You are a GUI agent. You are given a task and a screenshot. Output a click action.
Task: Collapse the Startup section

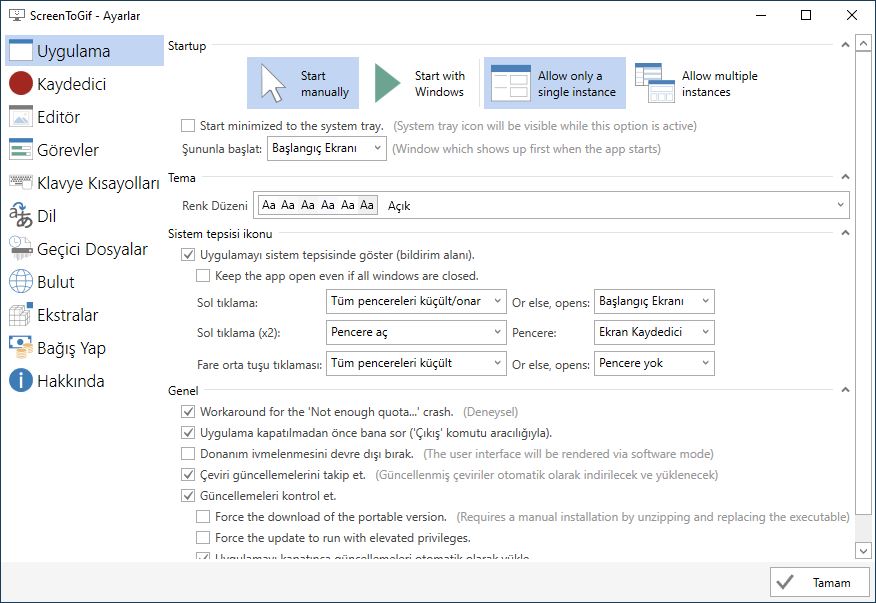click(845, 45)
